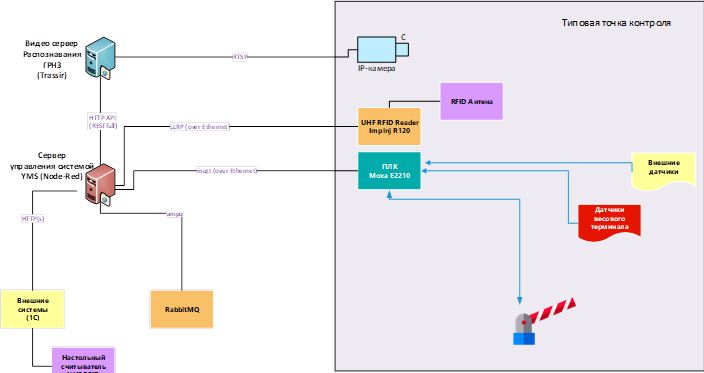
Task: Select the Датчики весового терминала shape
Action: (609, 222)
